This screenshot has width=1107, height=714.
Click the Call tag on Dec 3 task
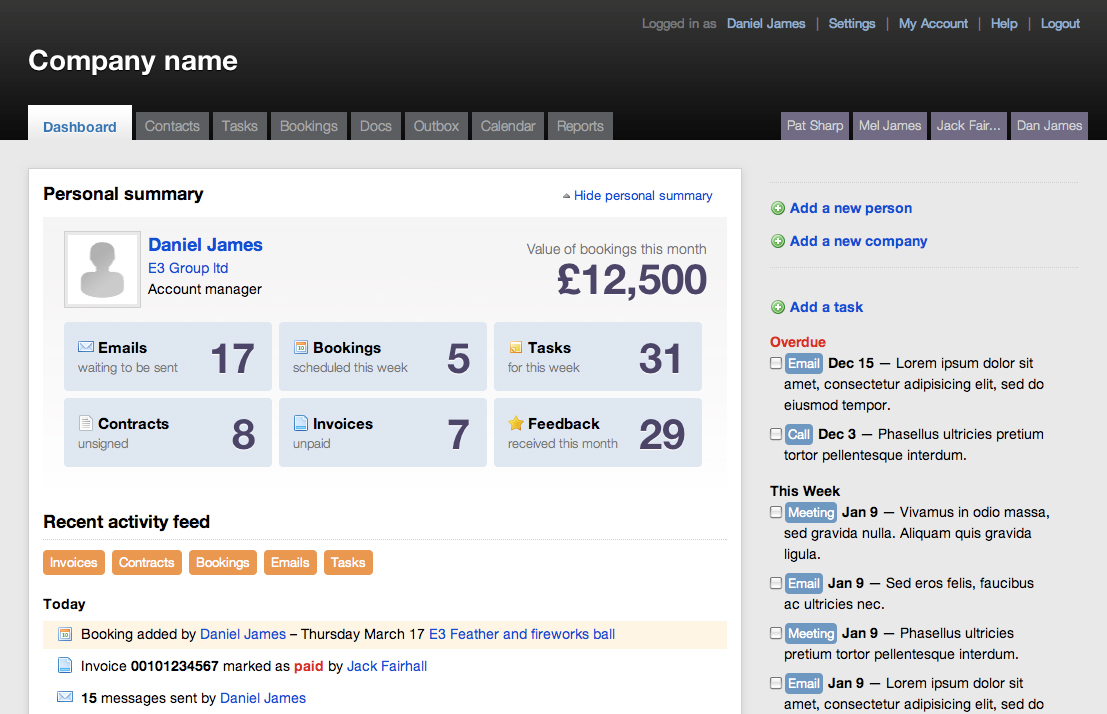tap(798, 434)
